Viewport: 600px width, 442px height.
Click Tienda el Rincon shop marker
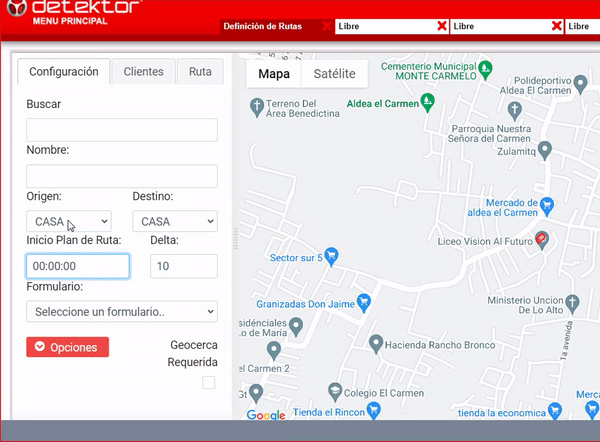pos(373,411)
